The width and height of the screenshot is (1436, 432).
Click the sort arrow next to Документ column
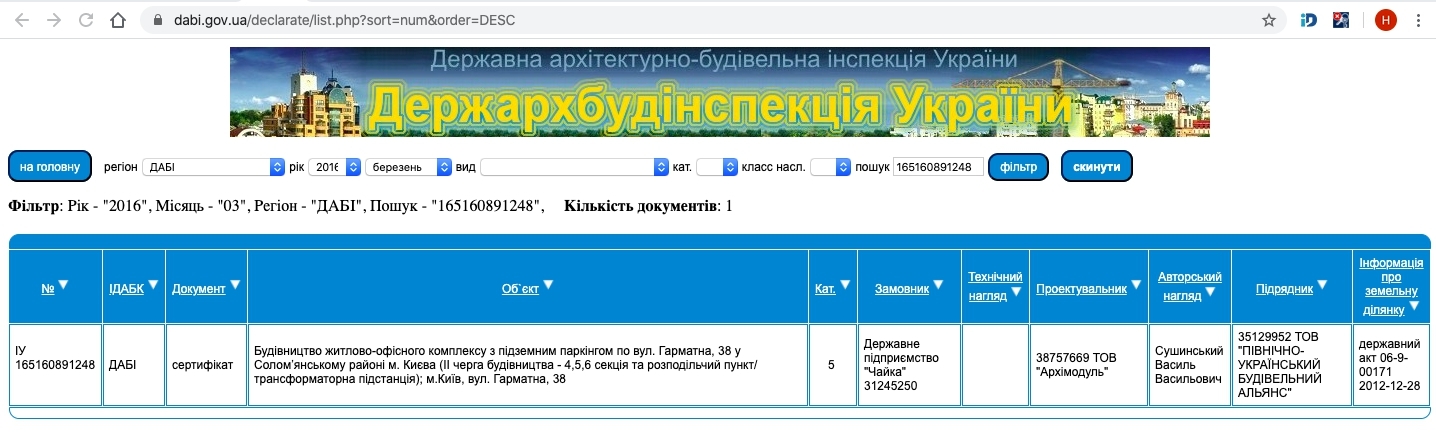[x=235, y=285]
